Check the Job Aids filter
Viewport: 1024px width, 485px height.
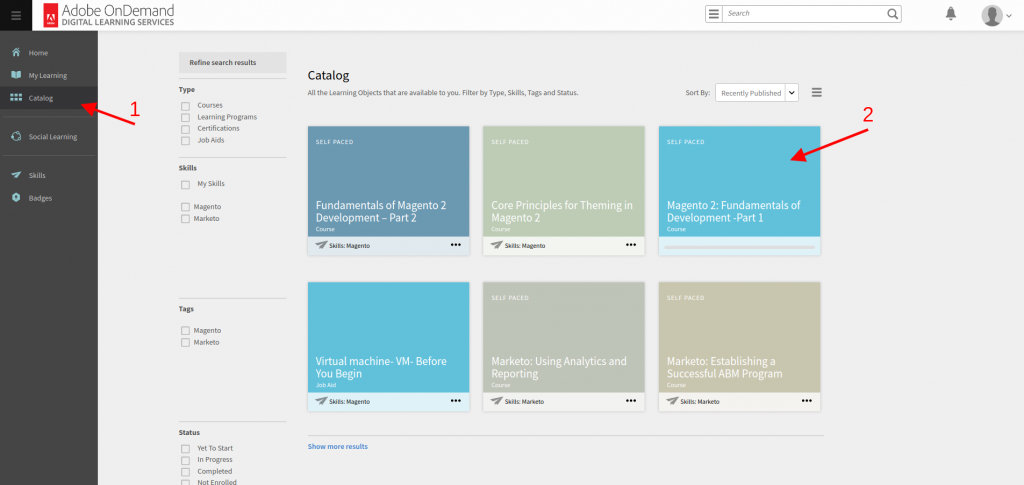tap(185, 140)
